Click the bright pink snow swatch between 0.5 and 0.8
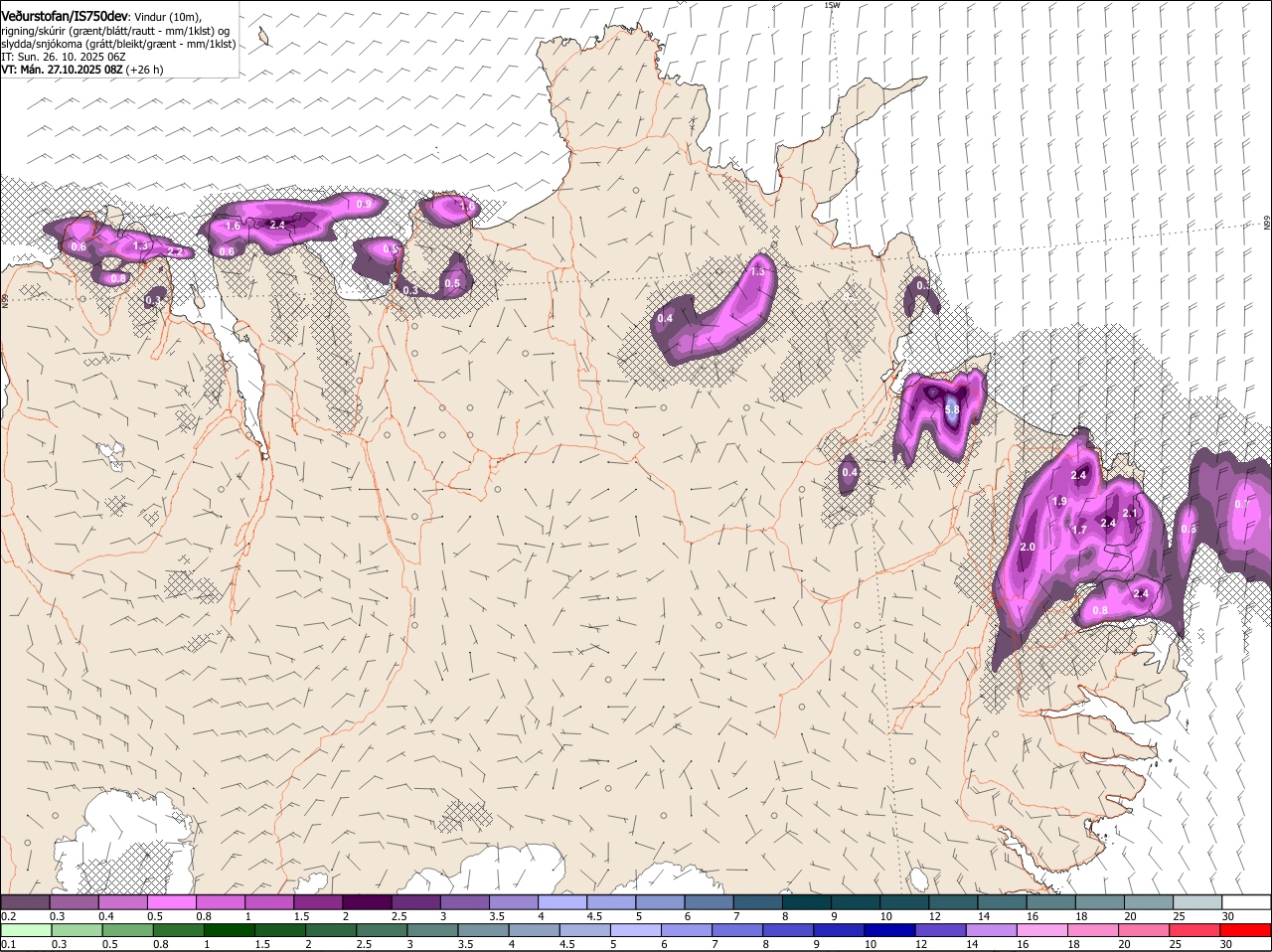 [x=172, y=901]
